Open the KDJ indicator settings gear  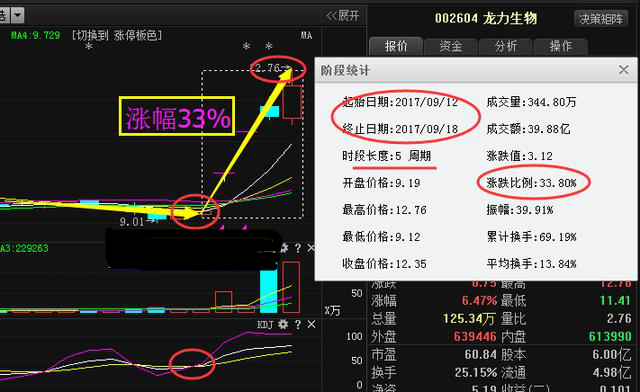click(282, 324)
